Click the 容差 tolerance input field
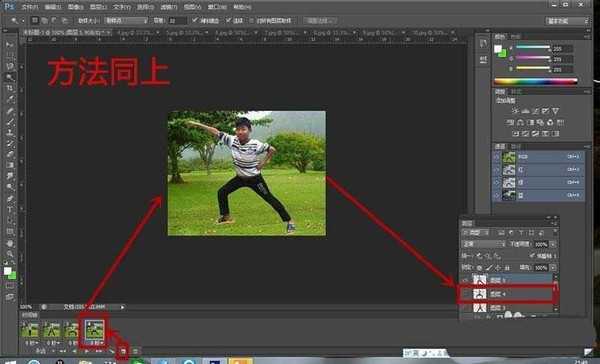Screen dimensions: 600x364 point(177,21)
